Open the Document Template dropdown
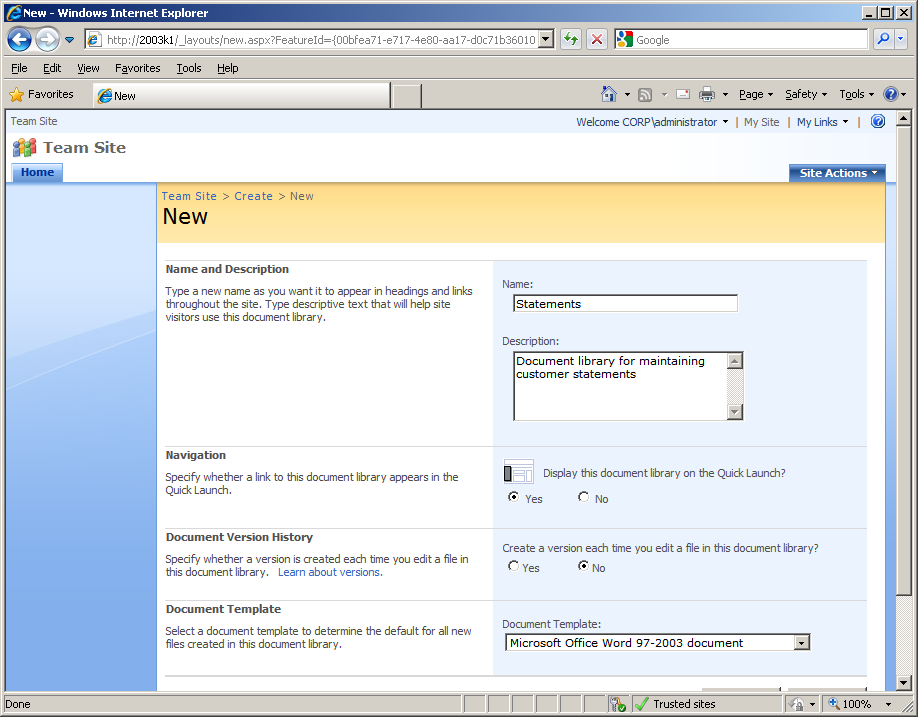This screenshot has width=918, height=717. point(802,642)
